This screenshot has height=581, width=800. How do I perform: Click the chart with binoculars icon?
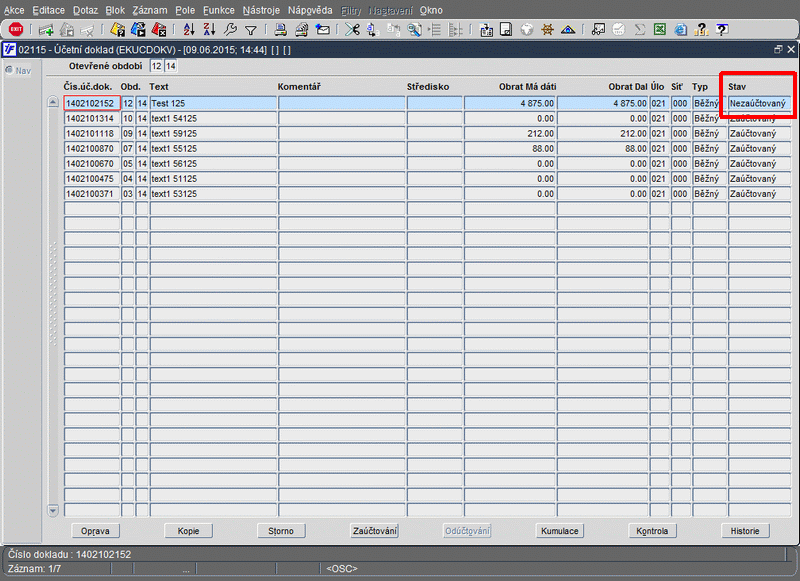coord(598,30)
